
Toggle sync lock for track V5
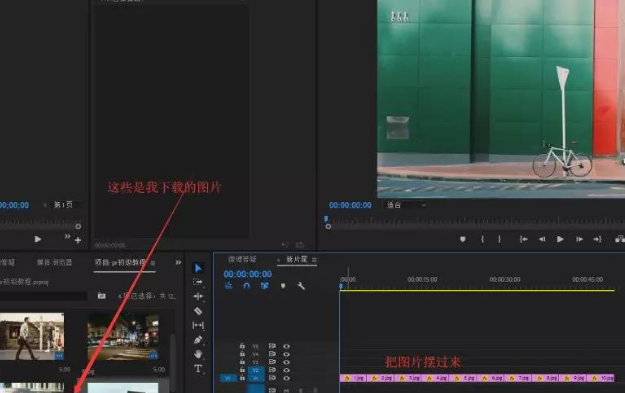[x=272, y=346]
